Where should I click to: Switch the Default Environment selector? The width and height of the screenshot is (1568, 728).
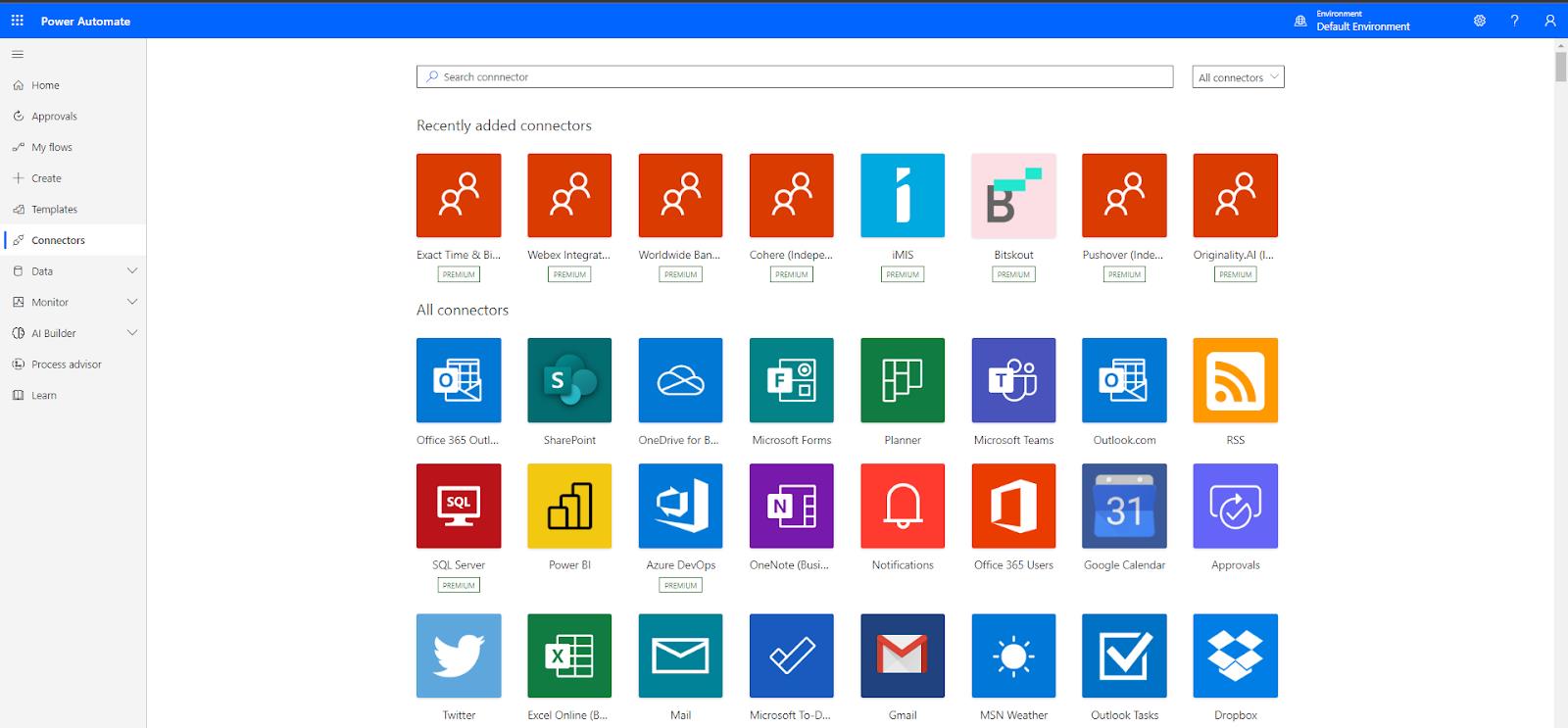tap(1352, 21)
